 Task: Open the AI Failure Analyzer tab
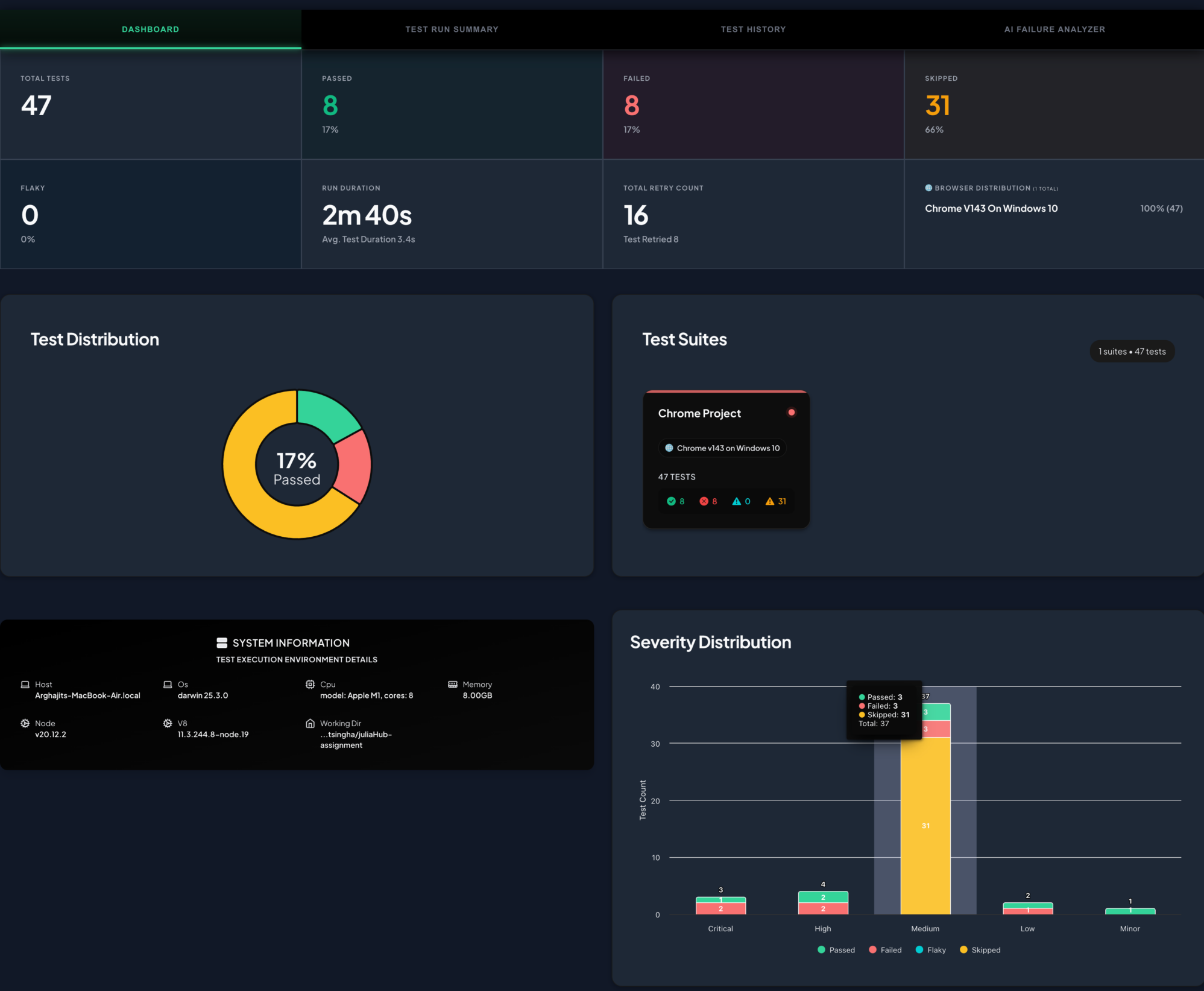(x=1054, y=29)
